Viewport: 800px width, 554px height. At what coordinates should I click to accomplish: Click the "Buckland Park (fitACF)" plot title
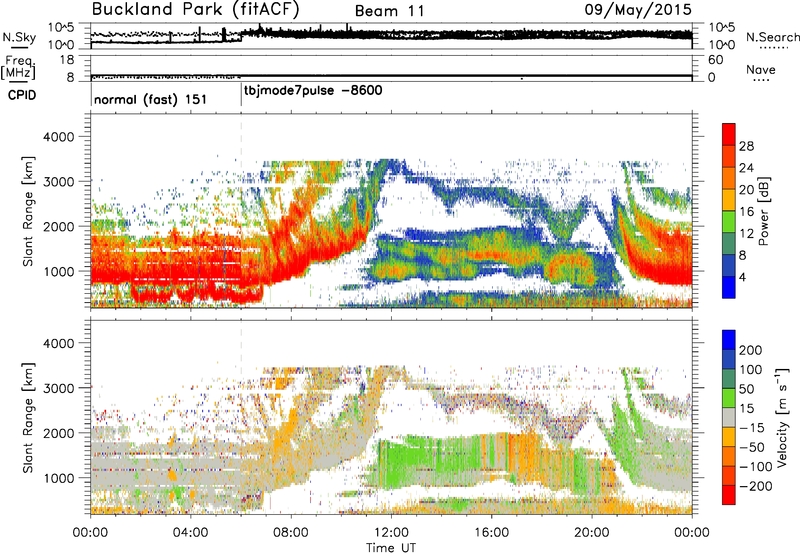[195, 9]
